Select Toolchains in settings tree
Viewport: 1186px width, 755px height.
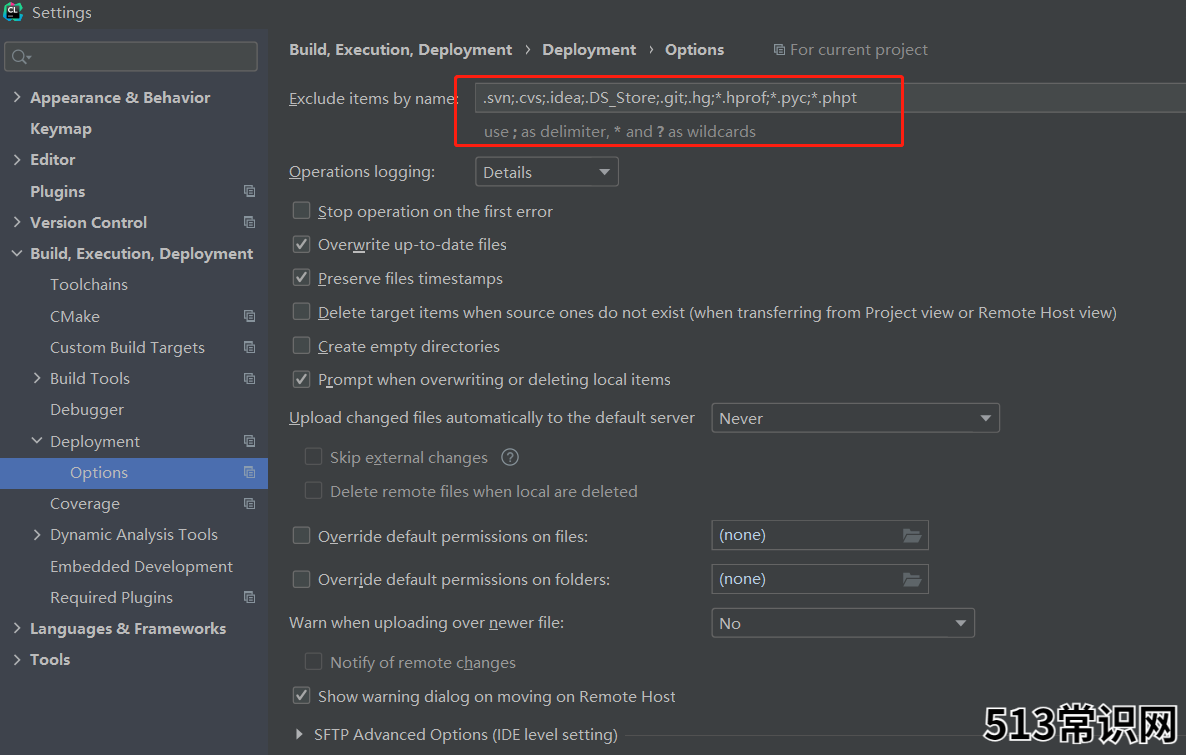click(x=88, y=284)
